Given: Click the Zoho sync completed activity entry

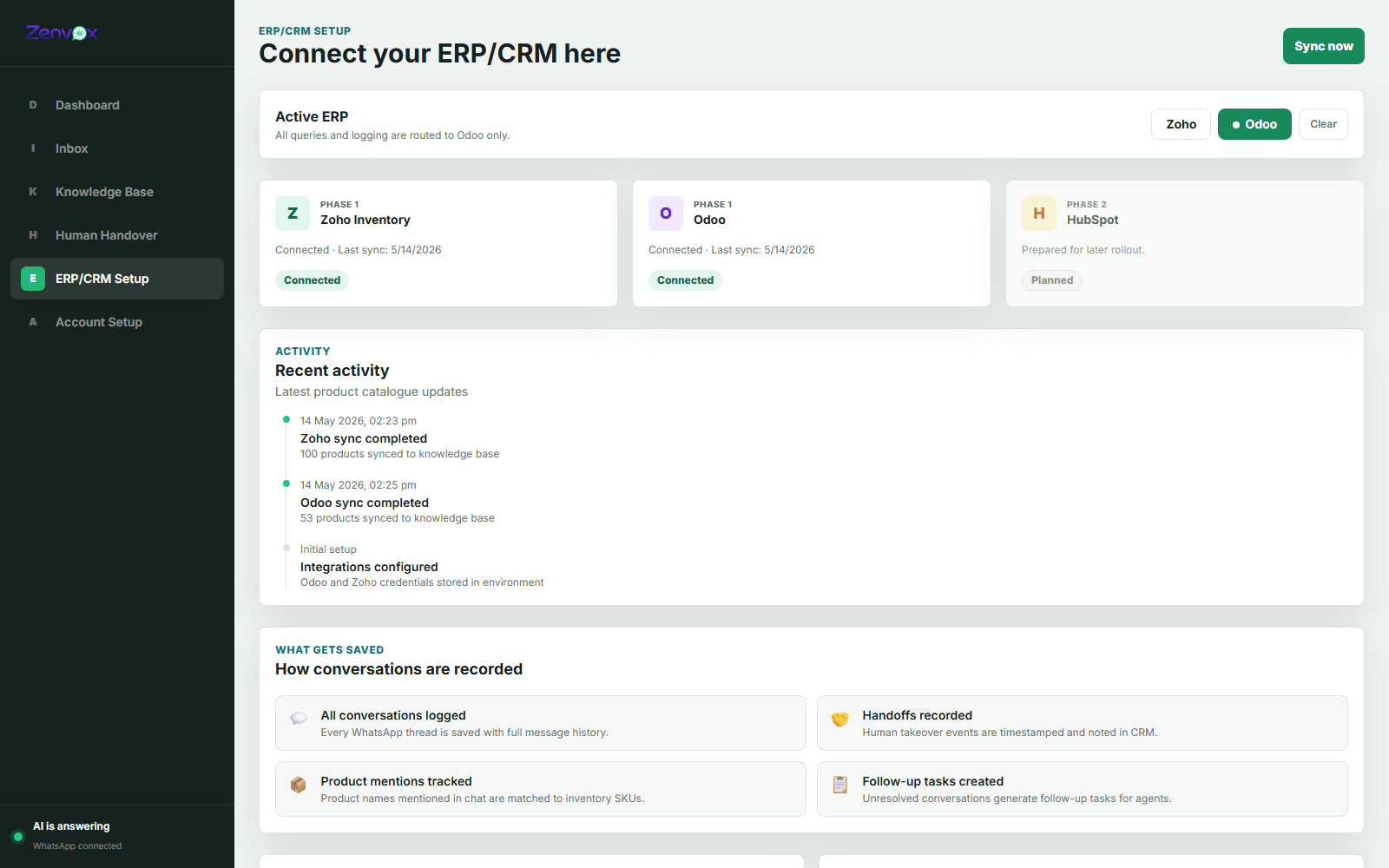Looking at the screenshot, I should pyautogui.click(x=399, y=437).
